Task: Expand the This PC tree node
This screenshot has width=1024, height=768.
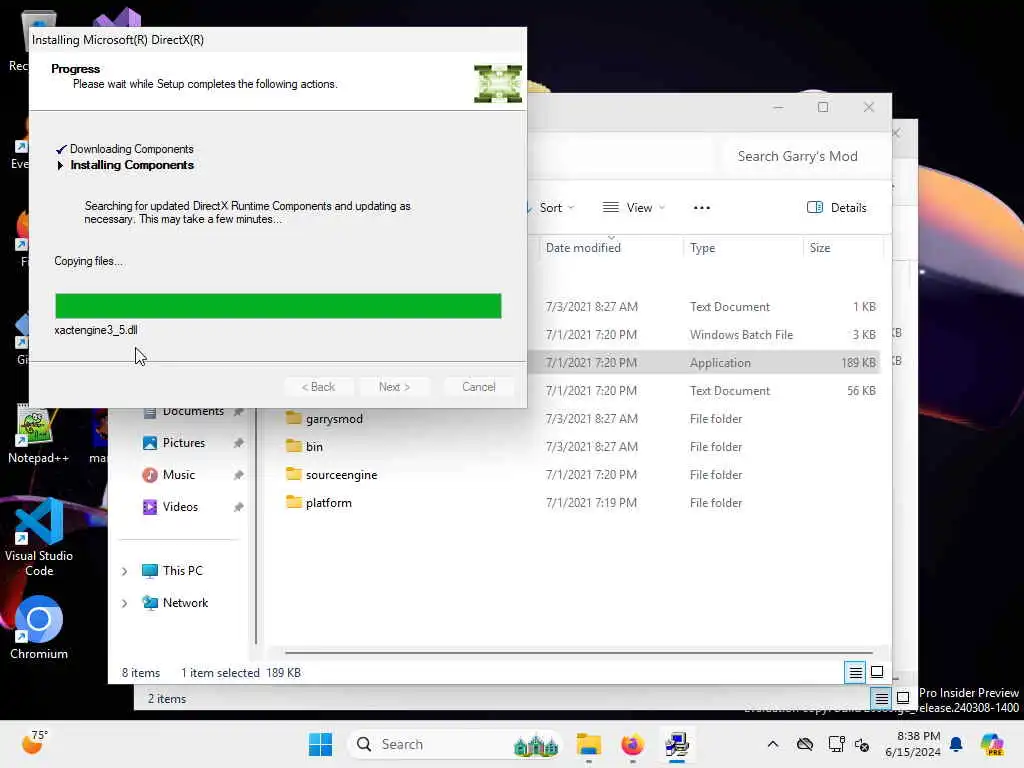Action: (124, 571)
